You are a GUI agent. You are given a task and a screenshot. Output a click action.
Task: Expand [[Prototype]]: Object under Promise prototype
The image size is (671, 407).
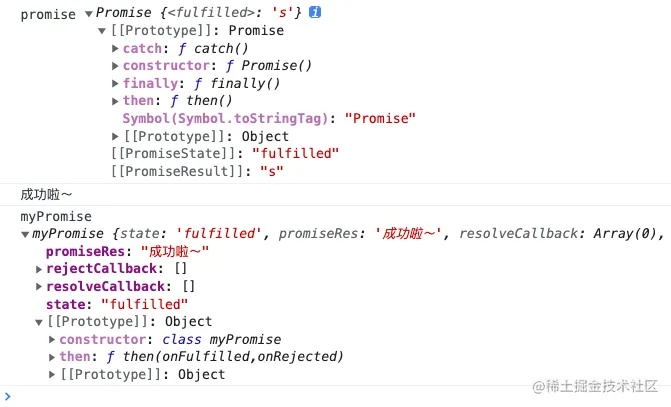click(x=115, y=136)
